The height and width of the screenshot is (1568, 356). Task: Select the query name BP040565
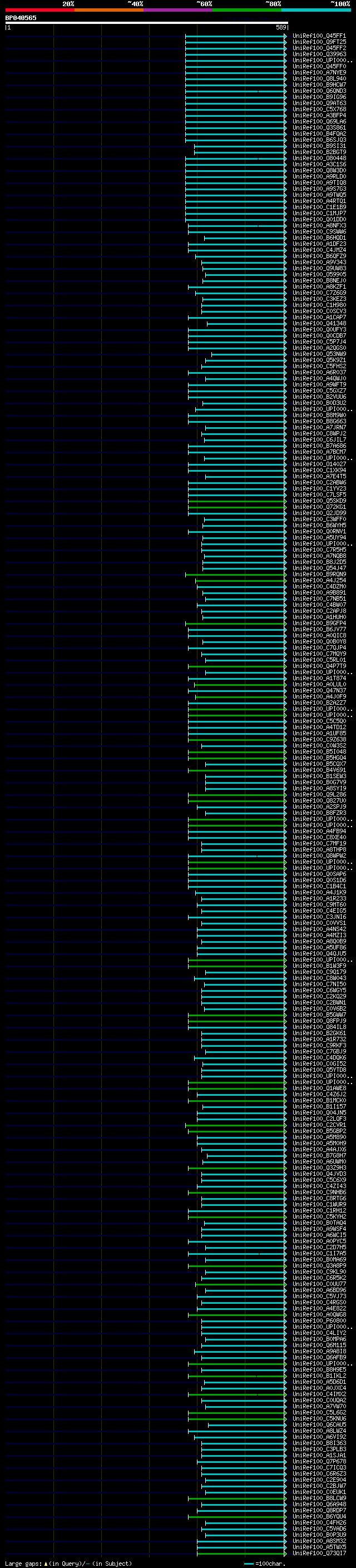21,18
